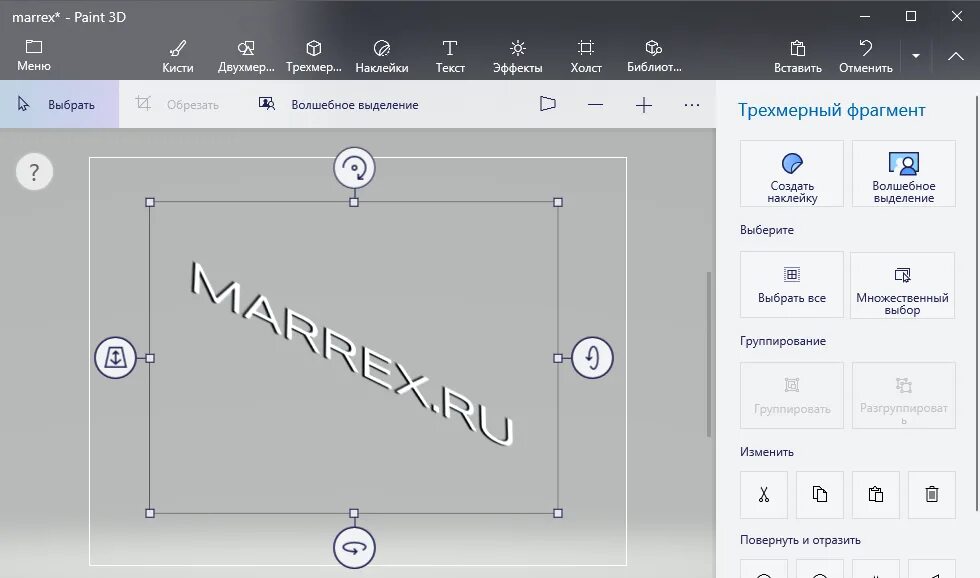Click the top middle selection handle

tap(354, 202)
